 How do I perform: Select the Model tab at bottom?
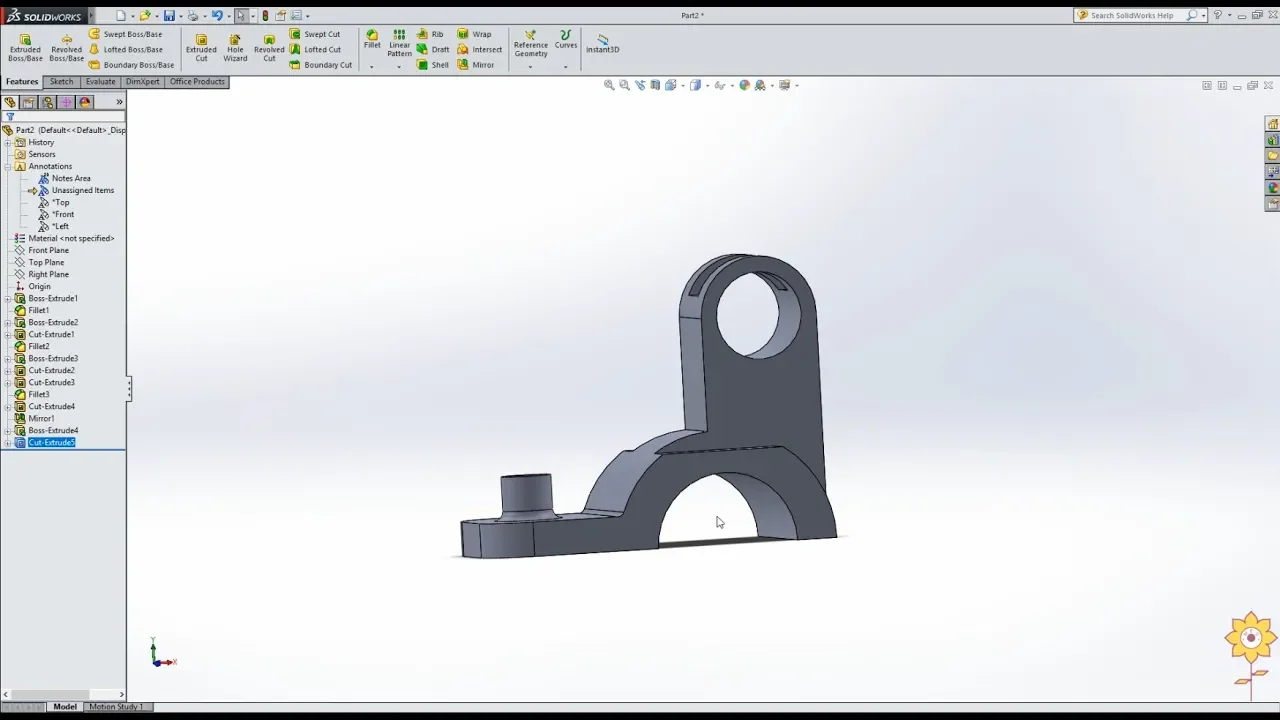pos(65,707)
